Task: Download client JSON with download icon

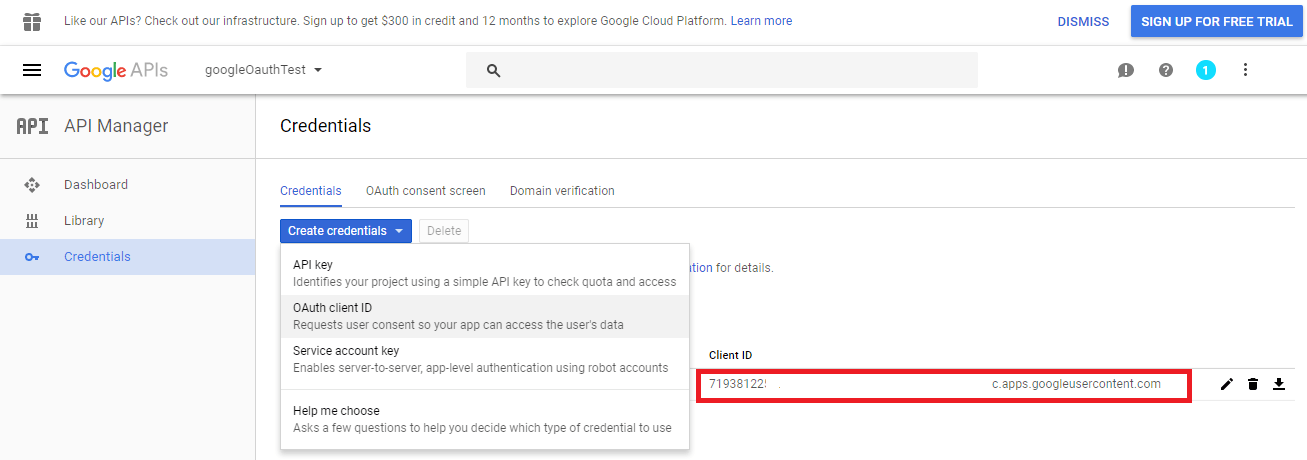Action: [1279, 384]
